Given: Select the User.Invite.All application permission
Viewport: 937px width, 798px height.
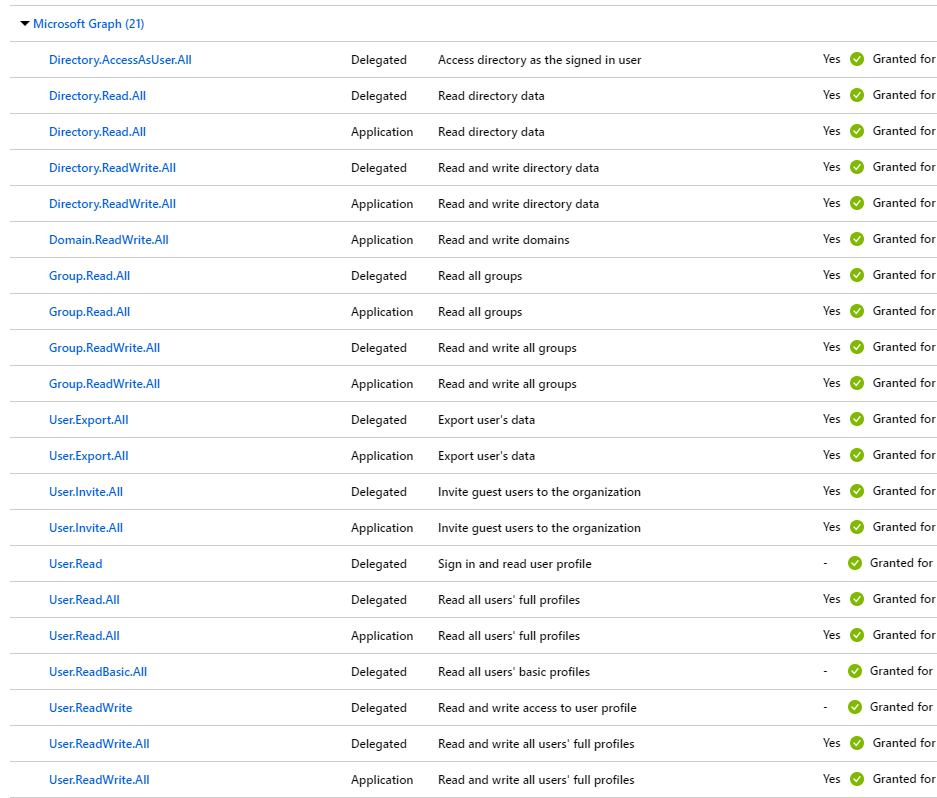Looking at the screenshot, I should (86, 527).
